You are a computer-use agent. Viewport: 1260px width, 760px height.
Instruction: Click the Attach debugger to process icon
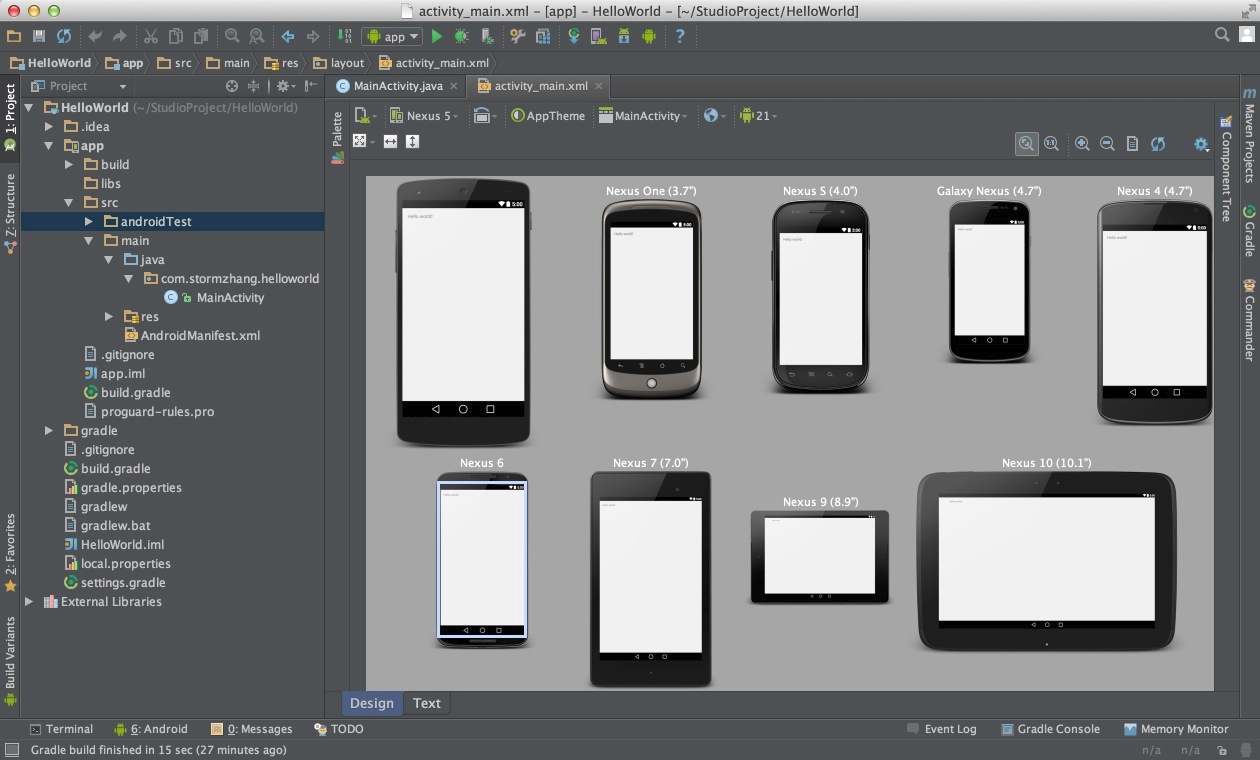point(487,36)
